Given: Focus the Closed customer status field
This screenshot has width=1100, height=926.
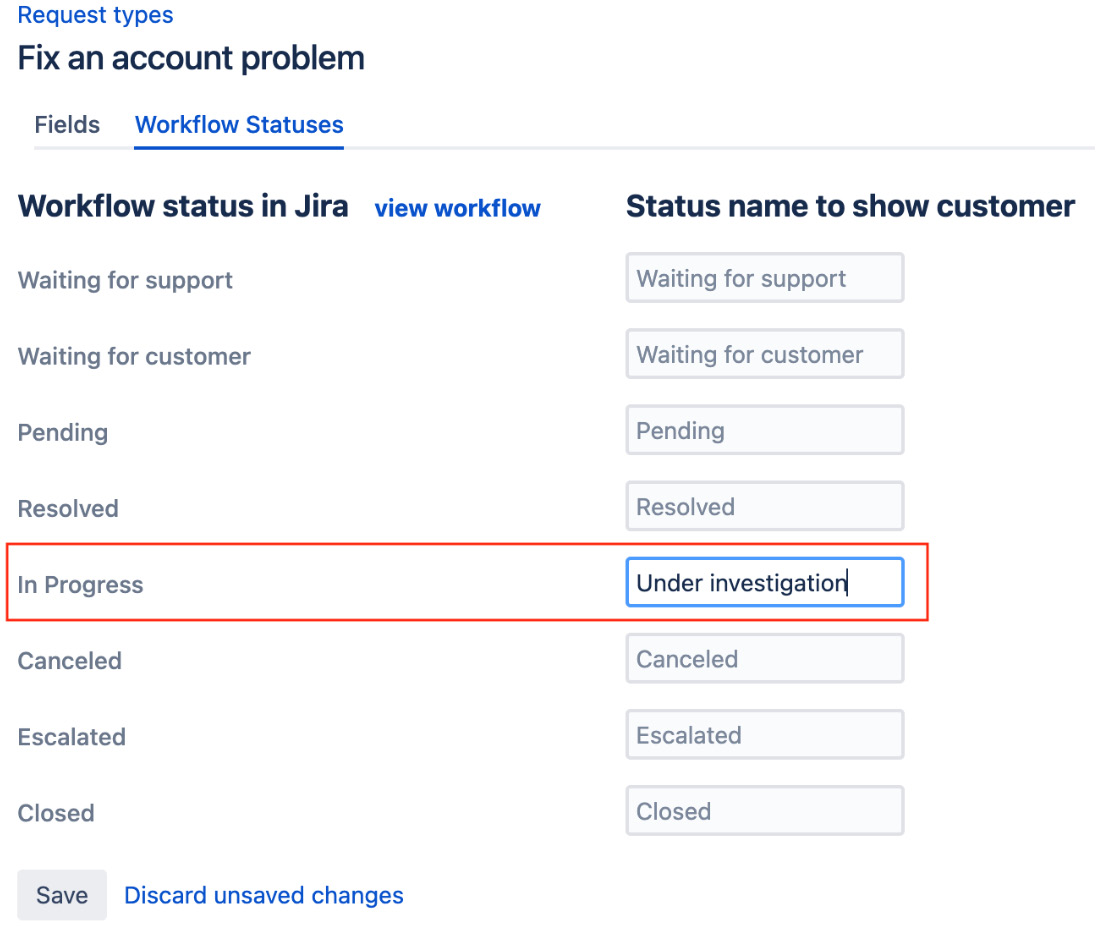Looking at the screenshot, I should point(764,810).
